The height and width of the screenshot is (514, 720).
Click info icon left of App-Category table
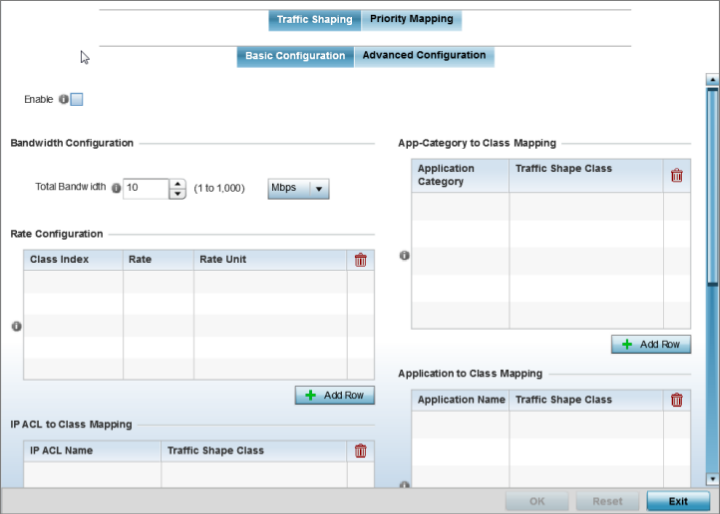(404, 256)
